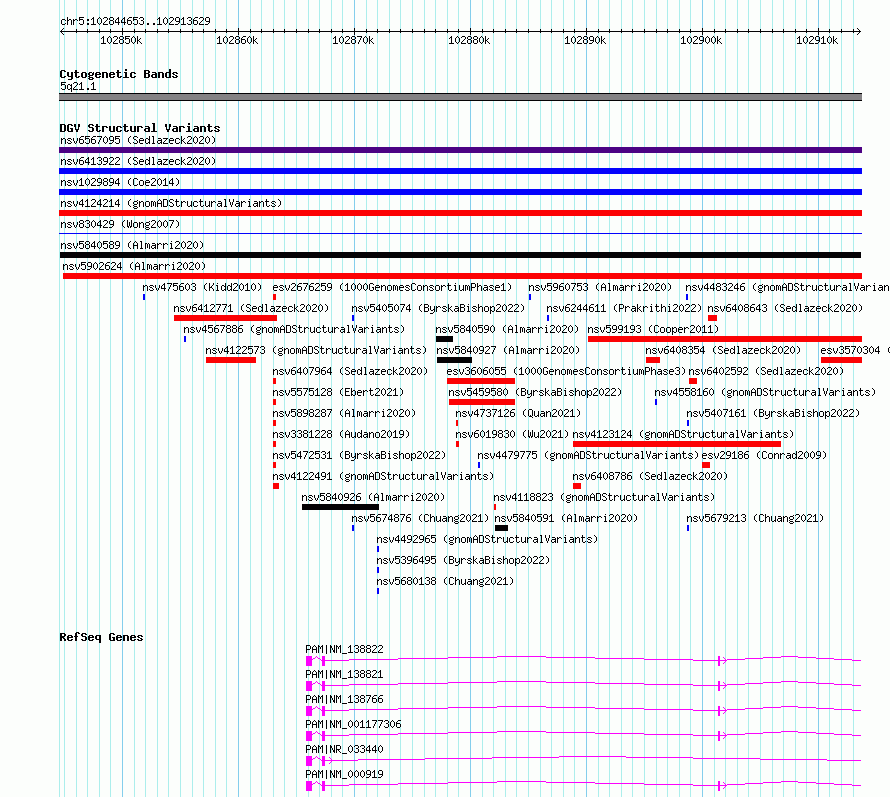This screenshot has height=797, width=890.
Task: Select the long red nsv599193 bar
Action: coord(725,339)
